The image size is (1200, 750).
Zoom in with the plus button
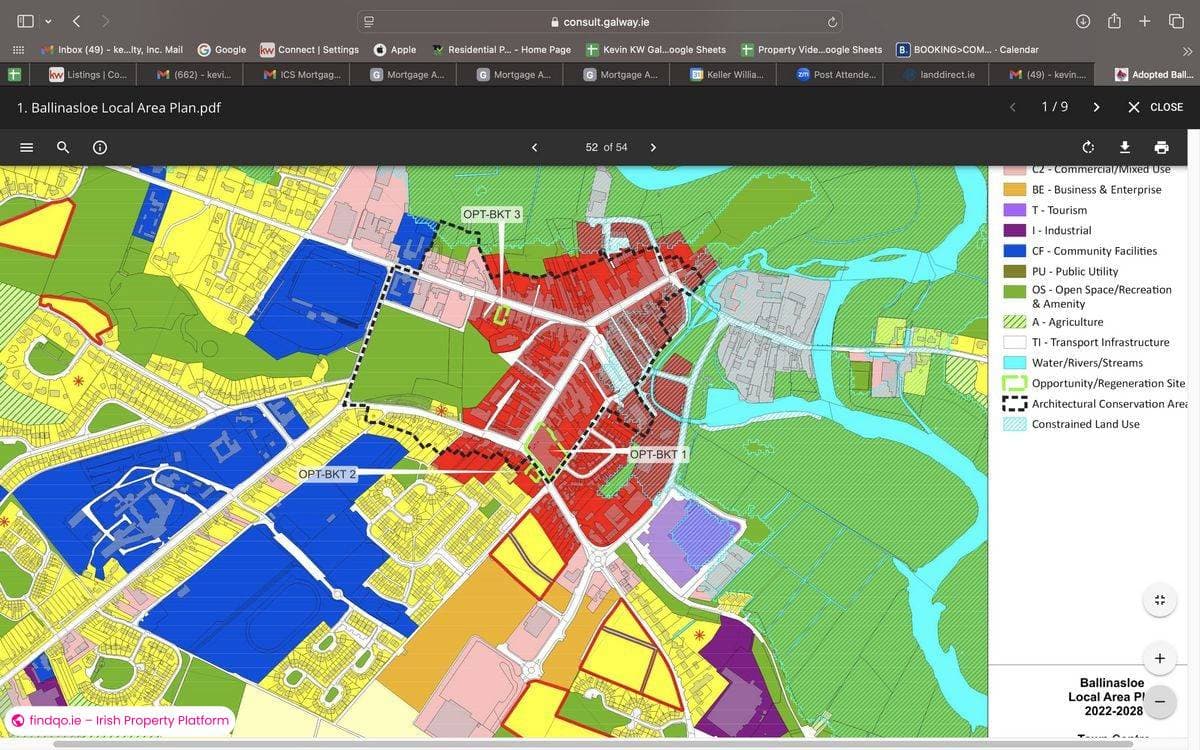(x=1159, y=658)
